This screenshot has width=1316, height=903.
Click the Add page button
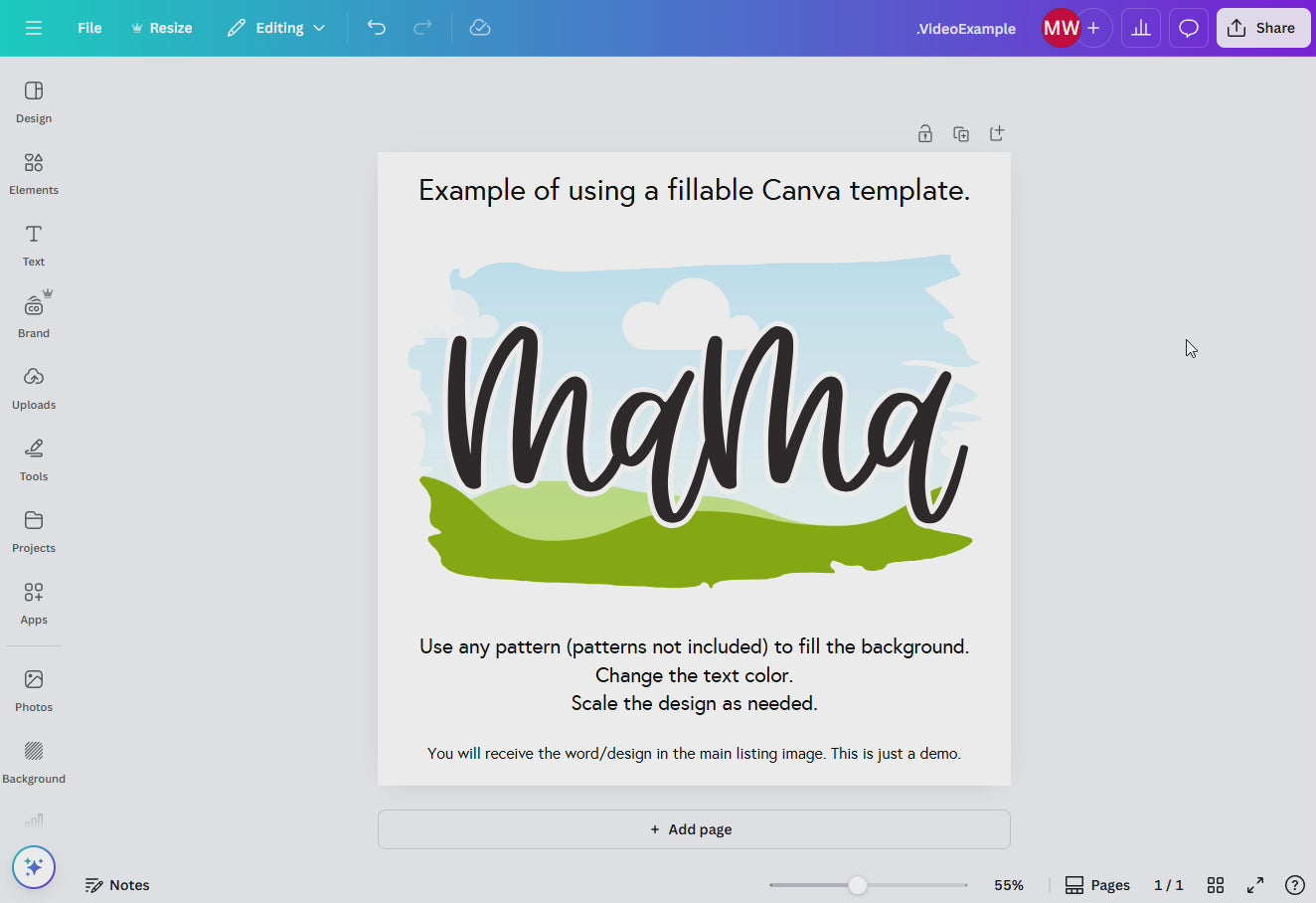click(x=693, y=829)
